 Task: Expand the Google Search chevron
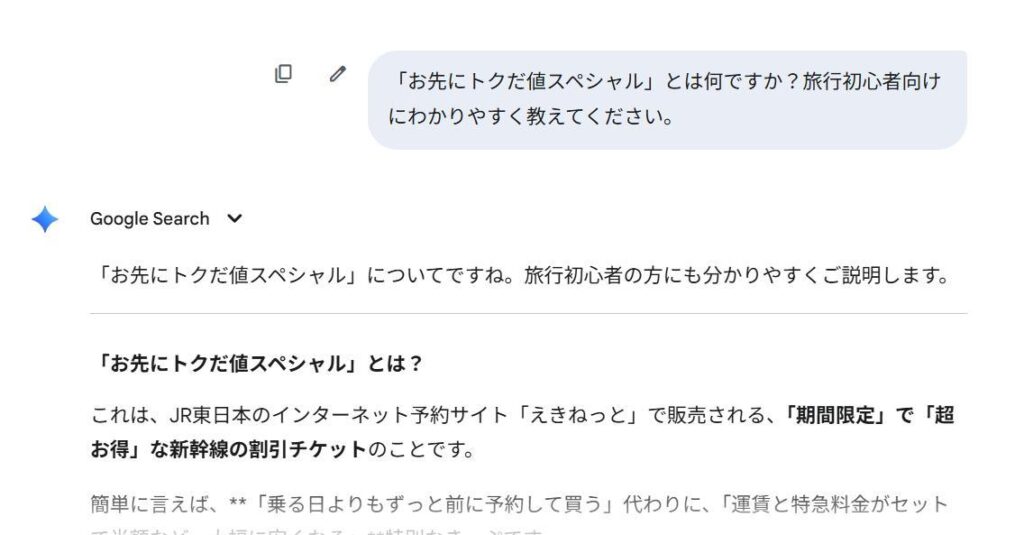[x=235, y=219]
